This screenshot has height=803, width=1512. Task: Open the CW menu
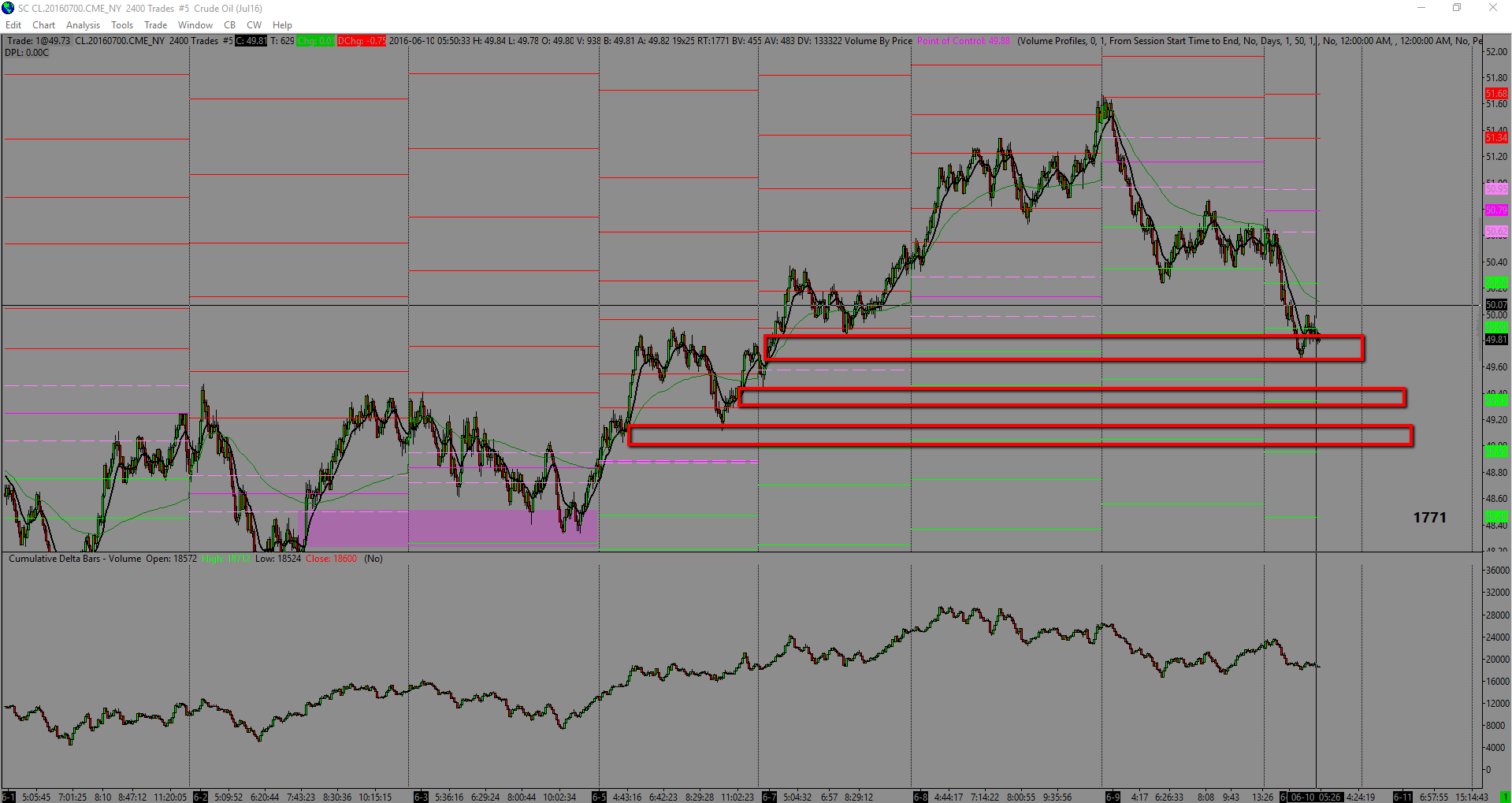coord(254,25)
